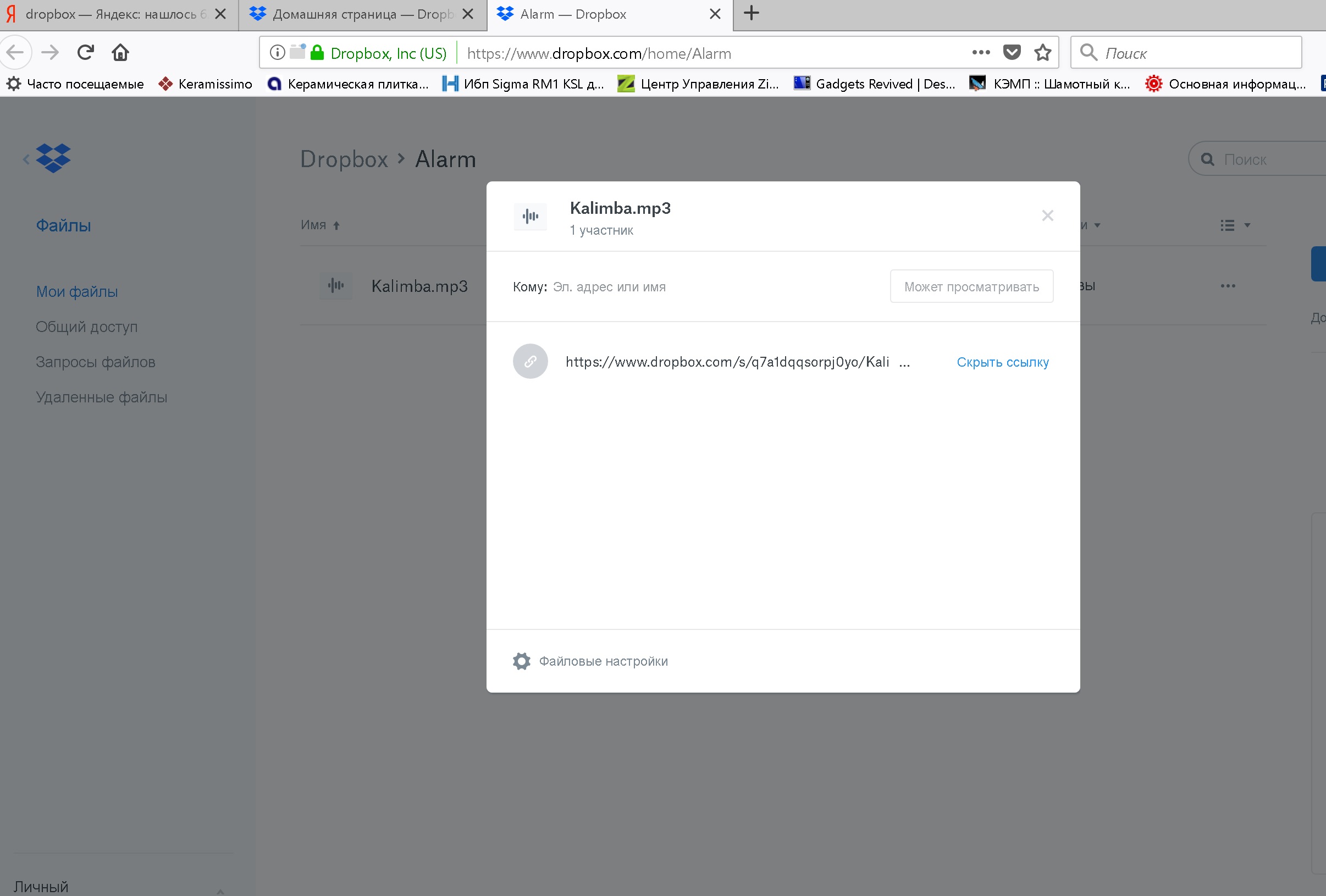Viewport: 1326px width, 896px height.
Task: Click the link icon beside the shared URL
Action: click(530, 362)
